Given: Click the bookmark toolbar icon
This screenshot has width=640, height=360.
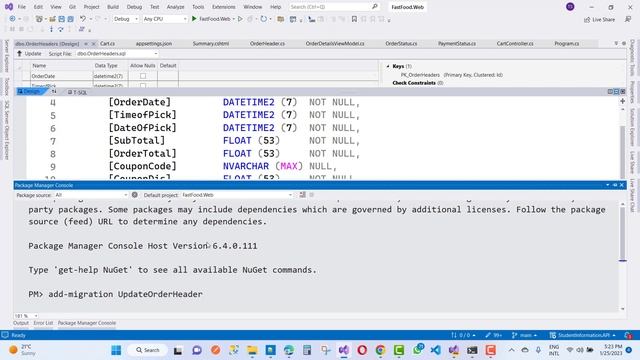Looking at the screenshot, I should [354, 19].
